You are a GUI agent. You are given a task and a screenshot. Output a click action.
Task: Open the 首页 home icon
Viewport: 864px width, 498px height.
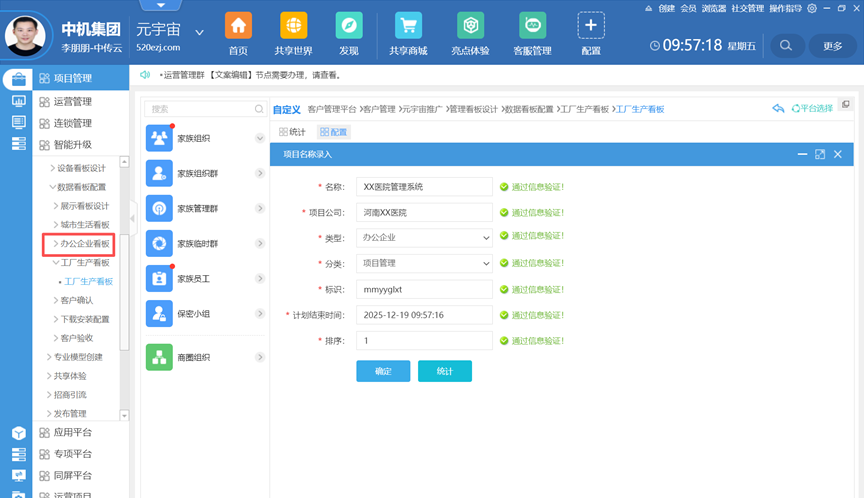pos(238,26)
